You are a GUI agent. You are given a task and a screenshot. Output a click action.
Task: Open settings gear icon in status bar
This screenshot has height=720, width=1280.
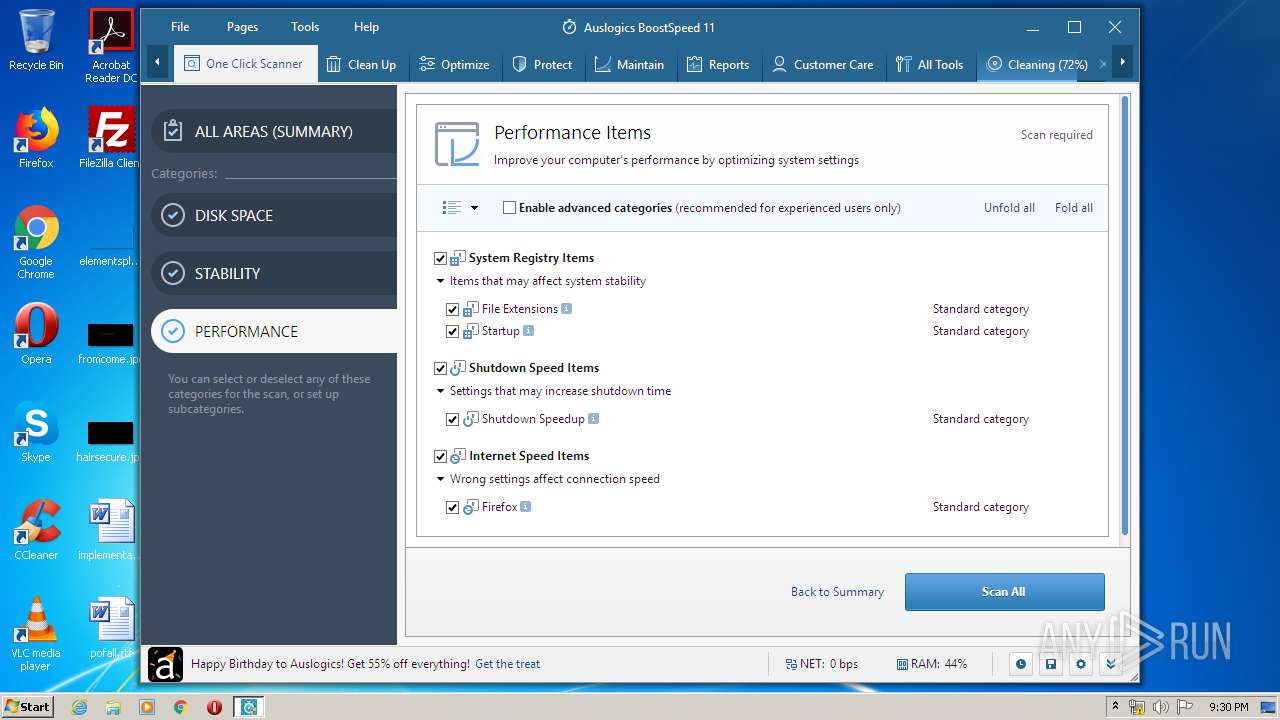click(1080, 663)
